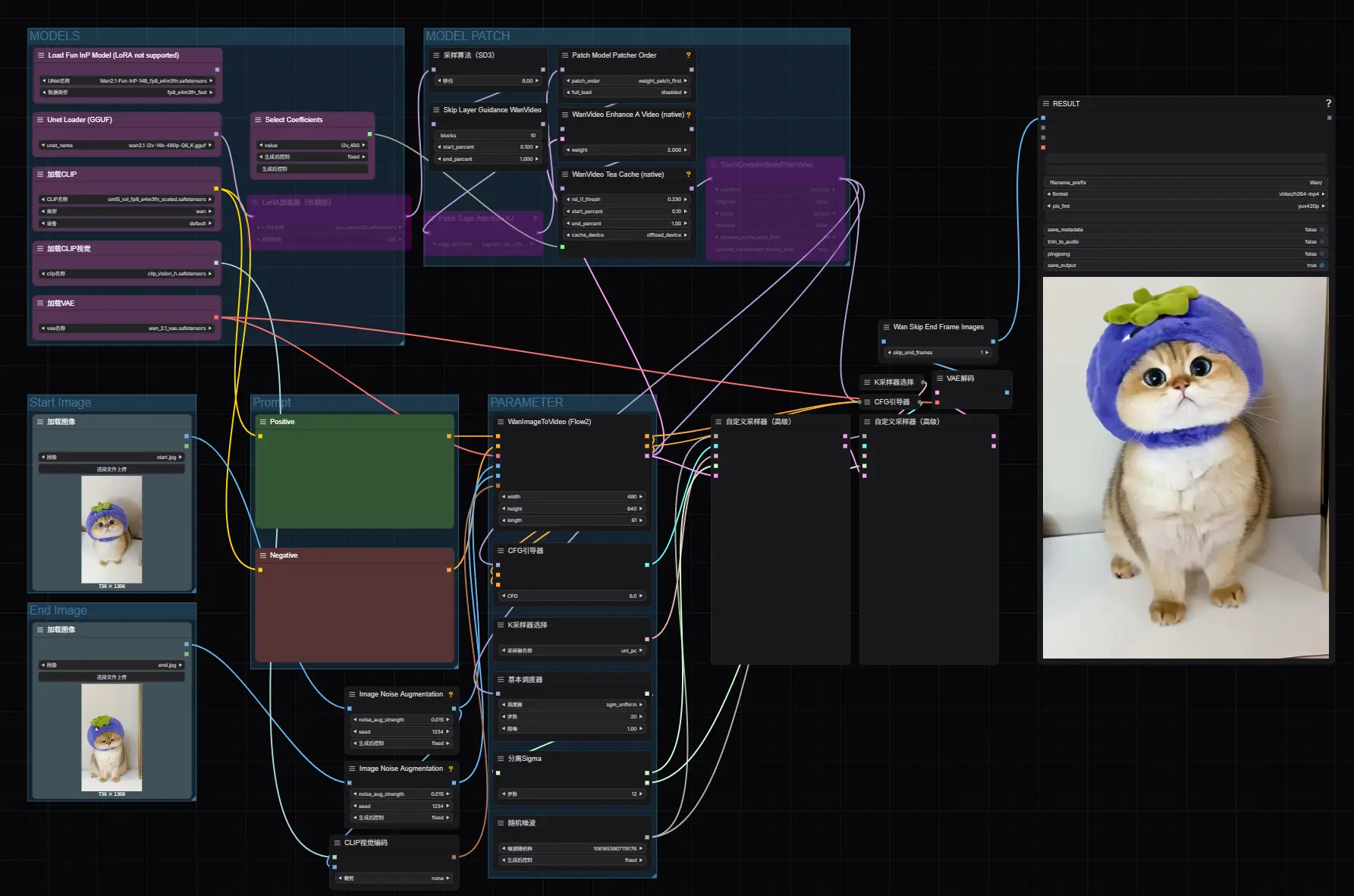Click help icon on upper Image Noise Augmentation node
This screenshot has height=896, width=1354.
point(451,694)
